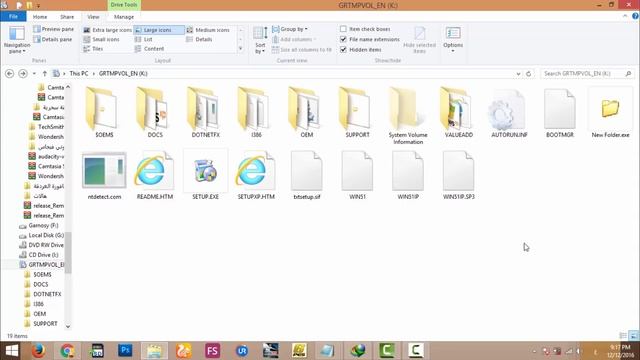Click the Back navigation arrow

pos(9,73)
